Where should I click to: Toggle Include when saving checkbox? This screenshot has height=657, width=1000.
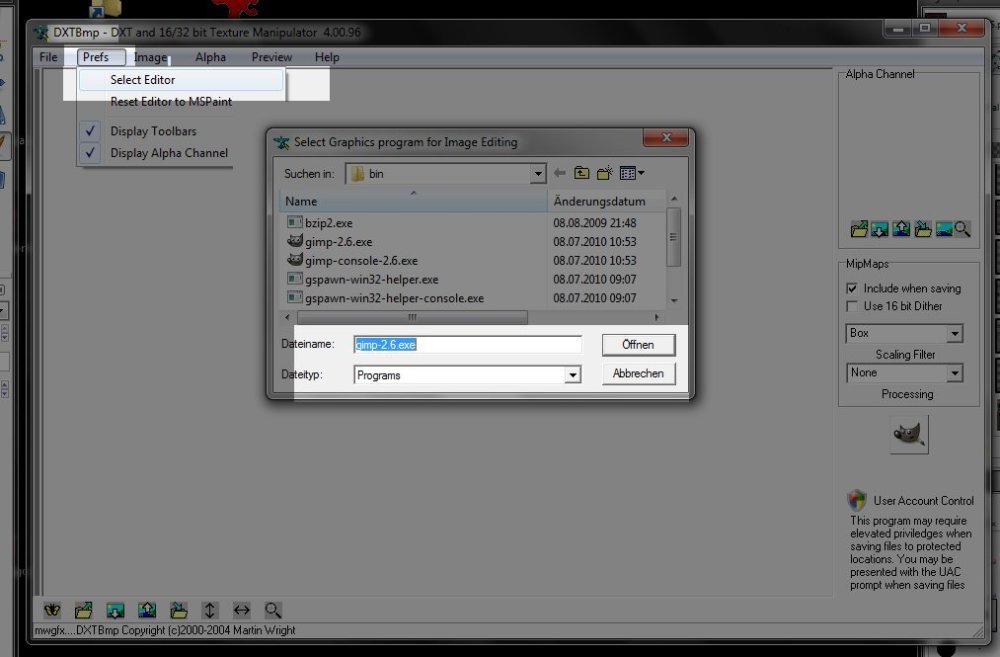[x=852, y=288]
